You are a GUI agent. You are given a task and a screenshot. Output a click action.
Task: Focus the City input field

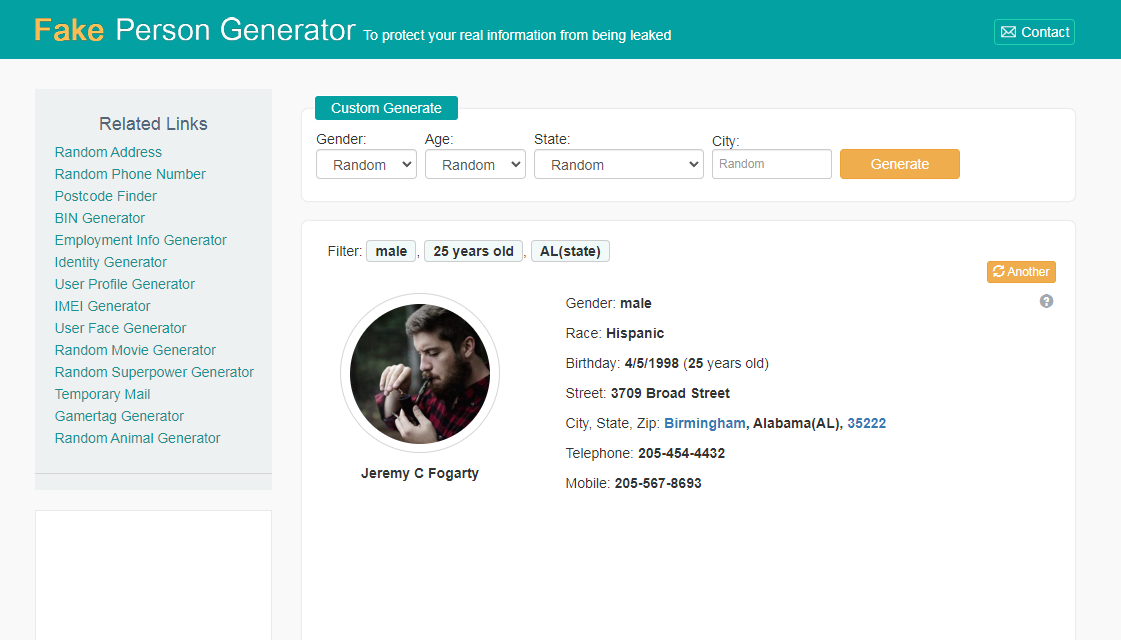(x=771, y=164)
